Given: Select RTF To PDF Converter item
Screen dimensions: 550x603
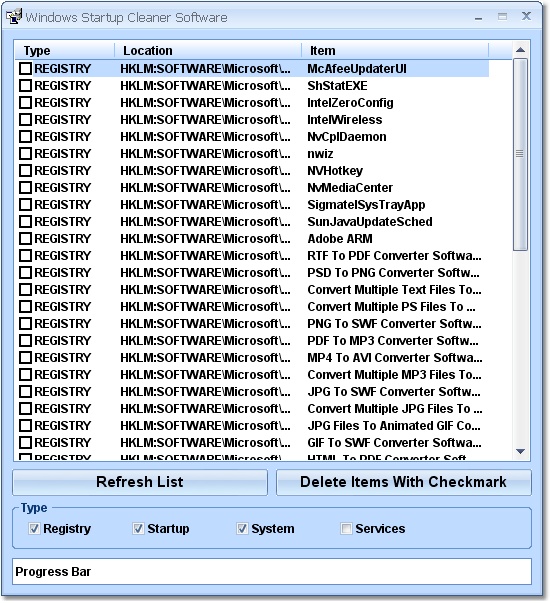Looking at the screenshot, I should [394, 256].
